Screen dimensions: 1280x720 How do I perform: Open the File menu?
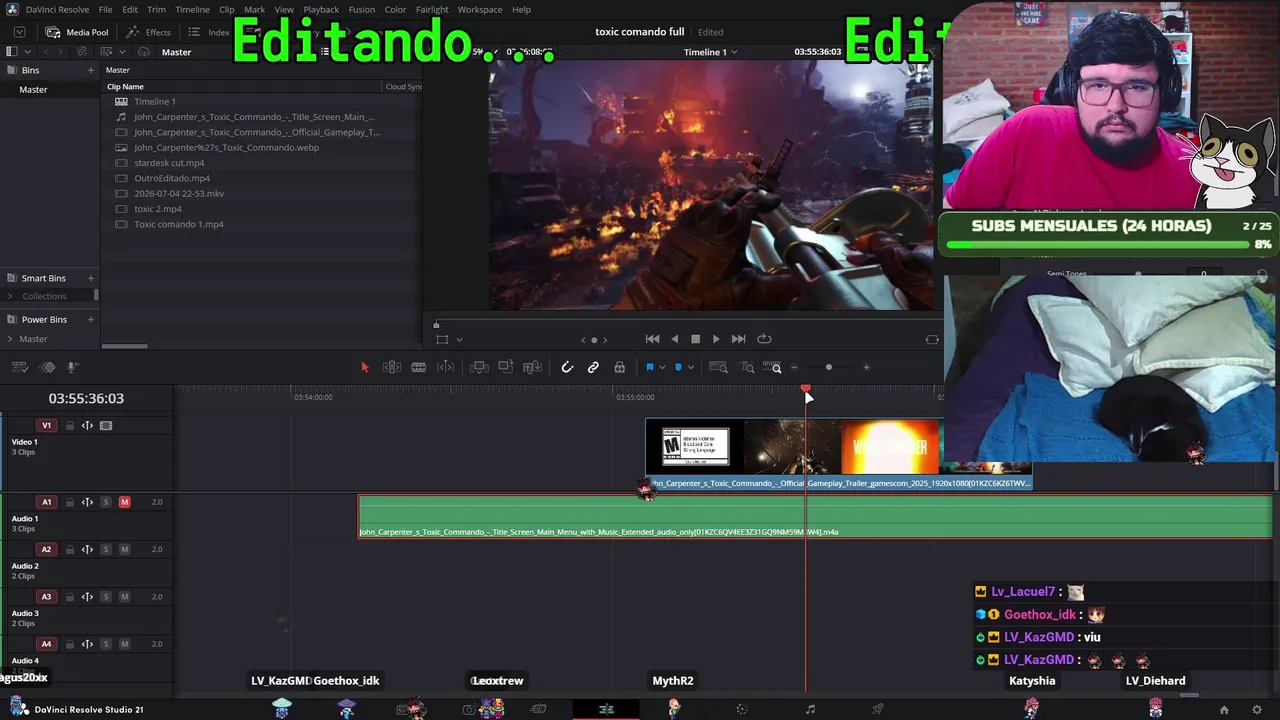coord(105,9)
